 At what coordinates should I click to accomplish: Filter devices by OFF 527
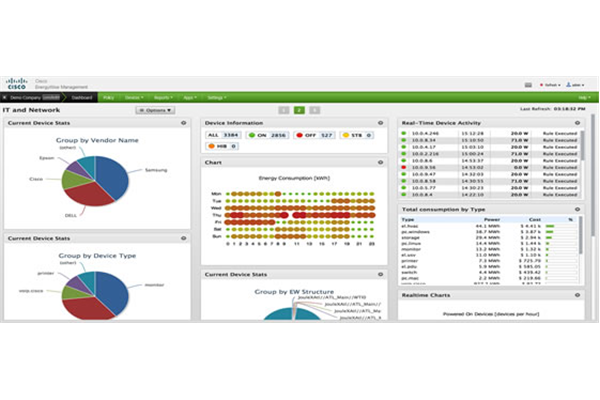315,135
